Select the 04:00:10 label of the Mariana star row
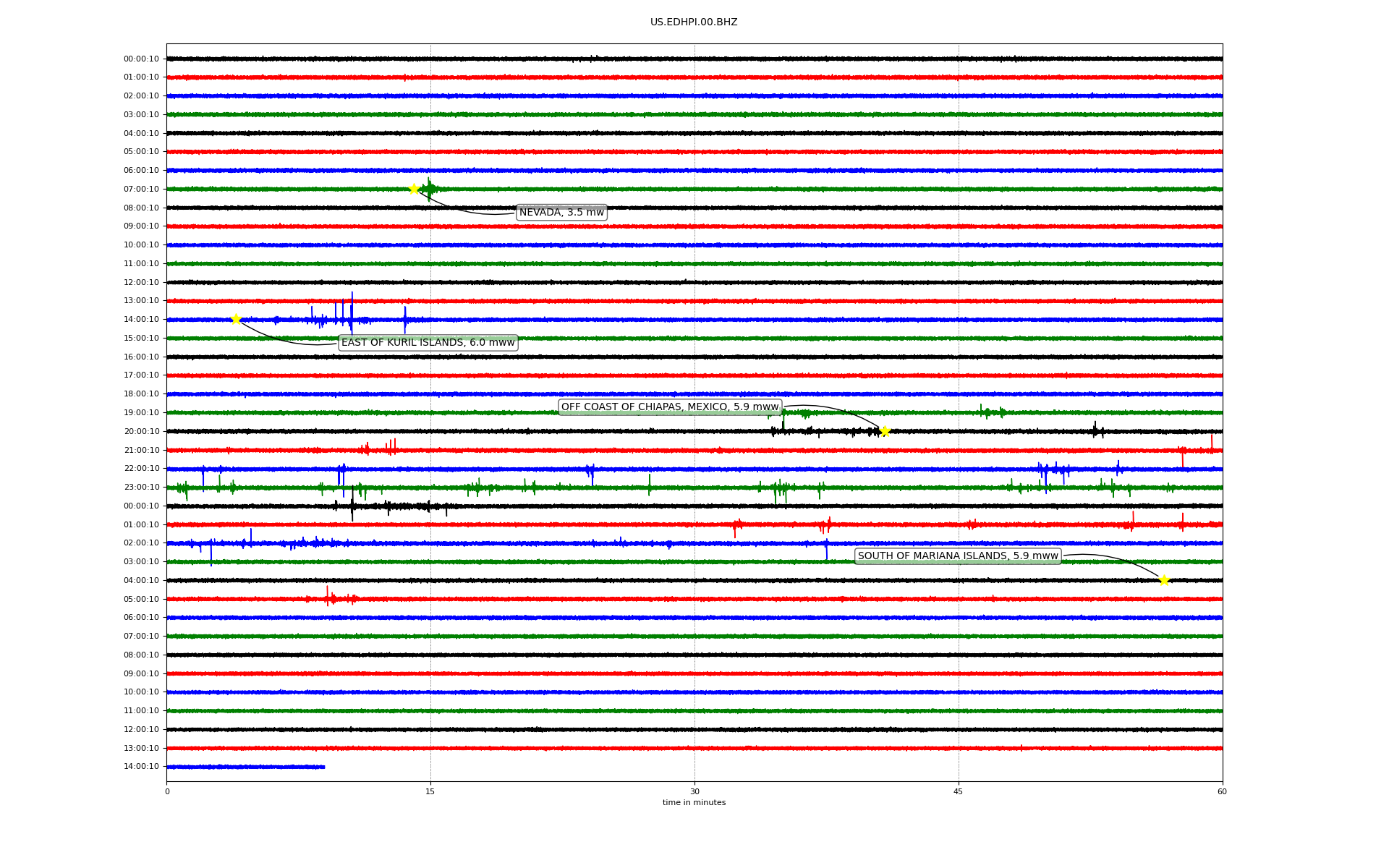1389x868 pixels. [141, 581]
